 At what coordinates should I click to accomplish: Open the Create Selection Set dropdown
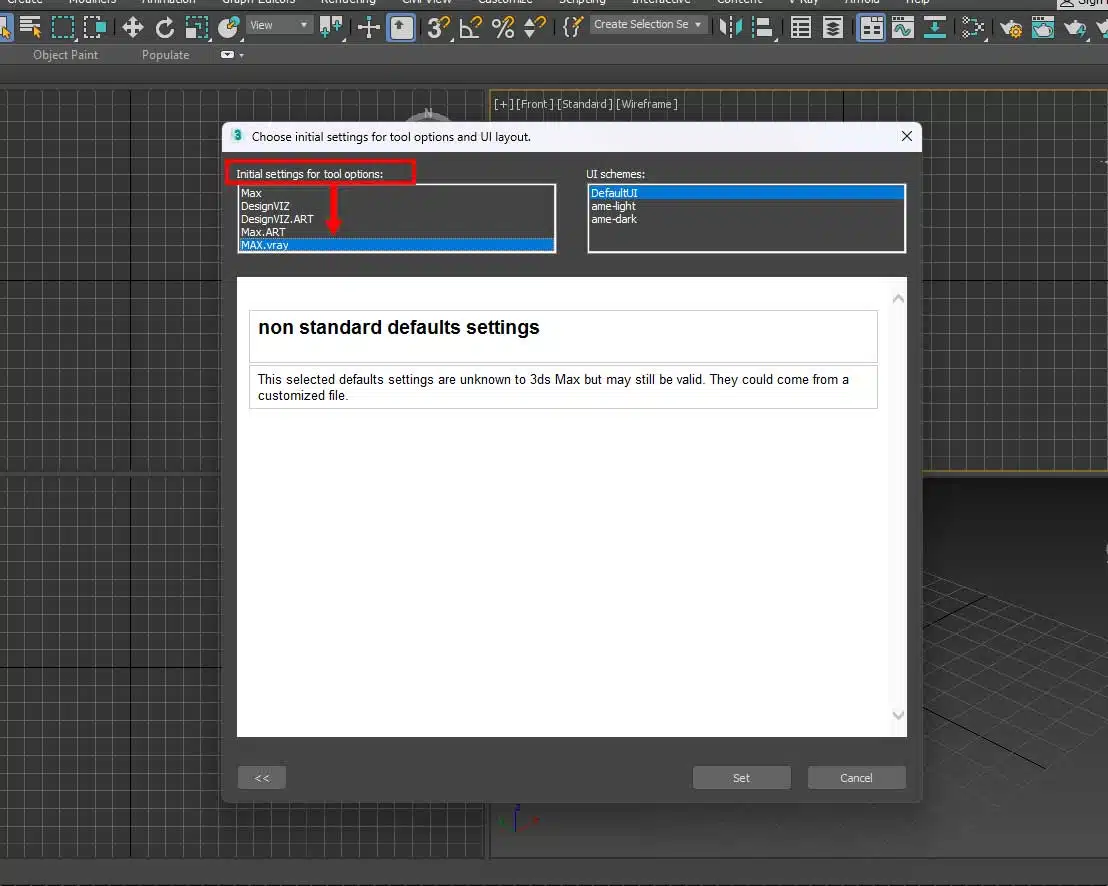point(648,25)
